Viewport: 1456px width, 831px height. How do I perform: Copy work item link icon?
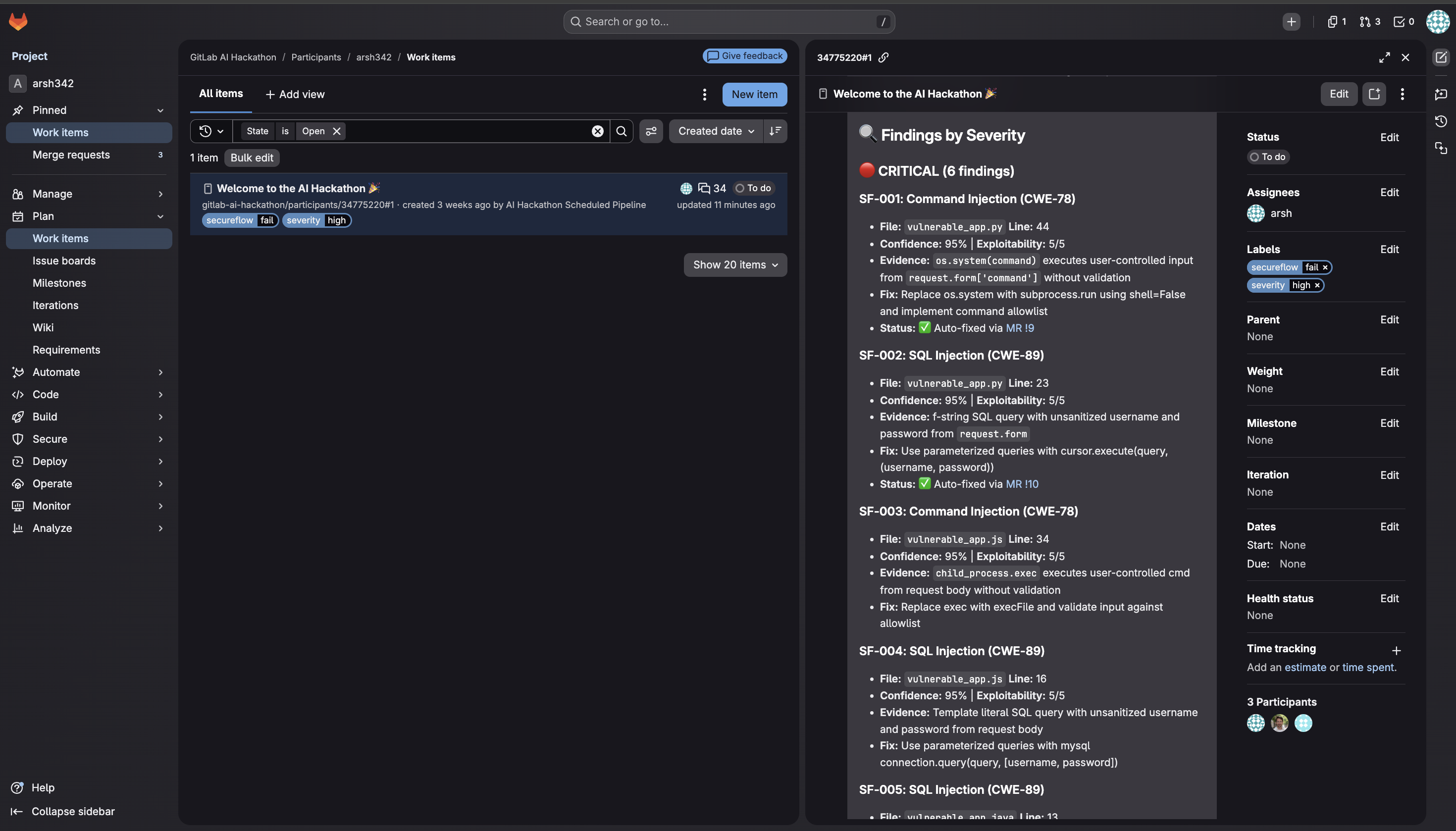(x=883, y=57)
